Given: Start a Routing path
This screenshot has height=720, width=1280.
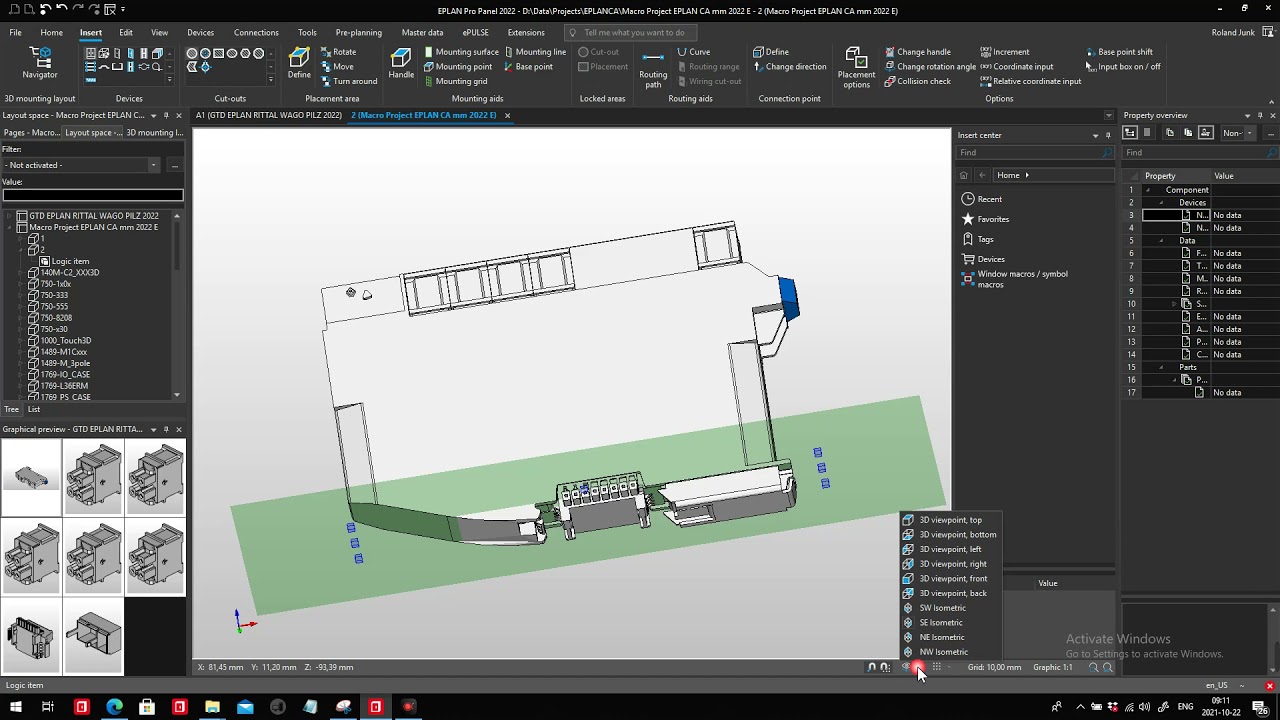Looking at the screenshot, I should coord(653,67).
